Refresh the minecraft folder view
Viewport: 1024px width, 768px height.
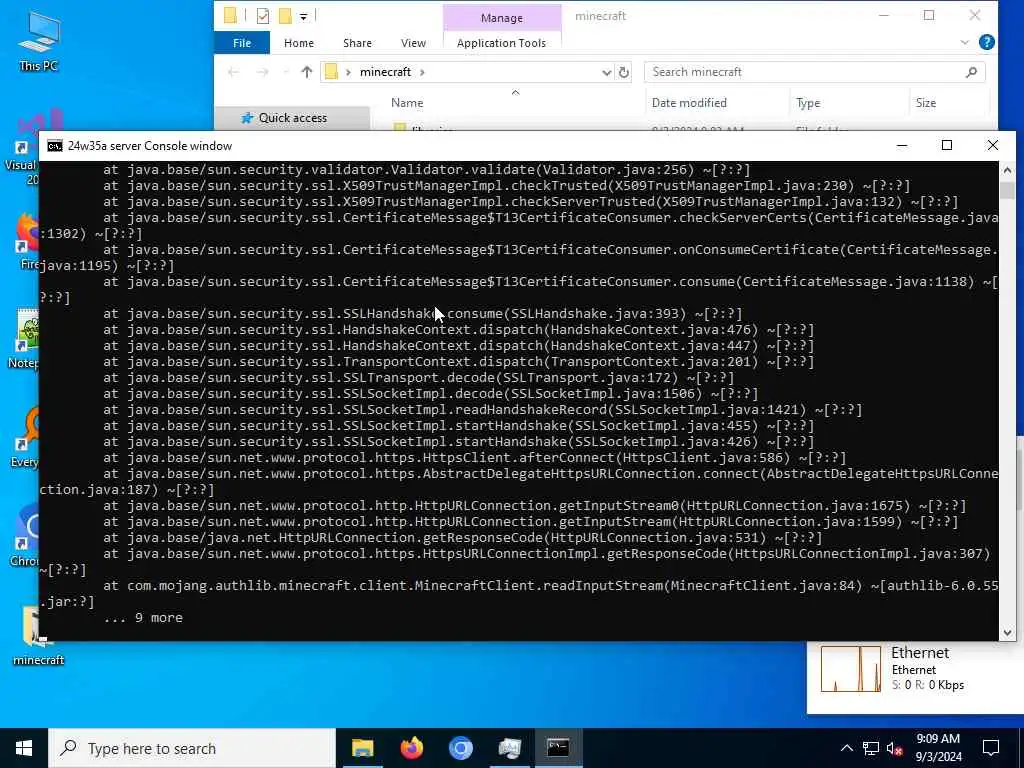[x=624, y=72]
